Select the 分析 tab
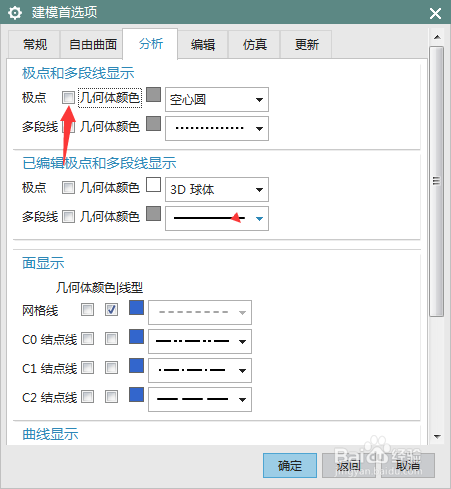Screen dimensions: 451x489 coord(150,44)
